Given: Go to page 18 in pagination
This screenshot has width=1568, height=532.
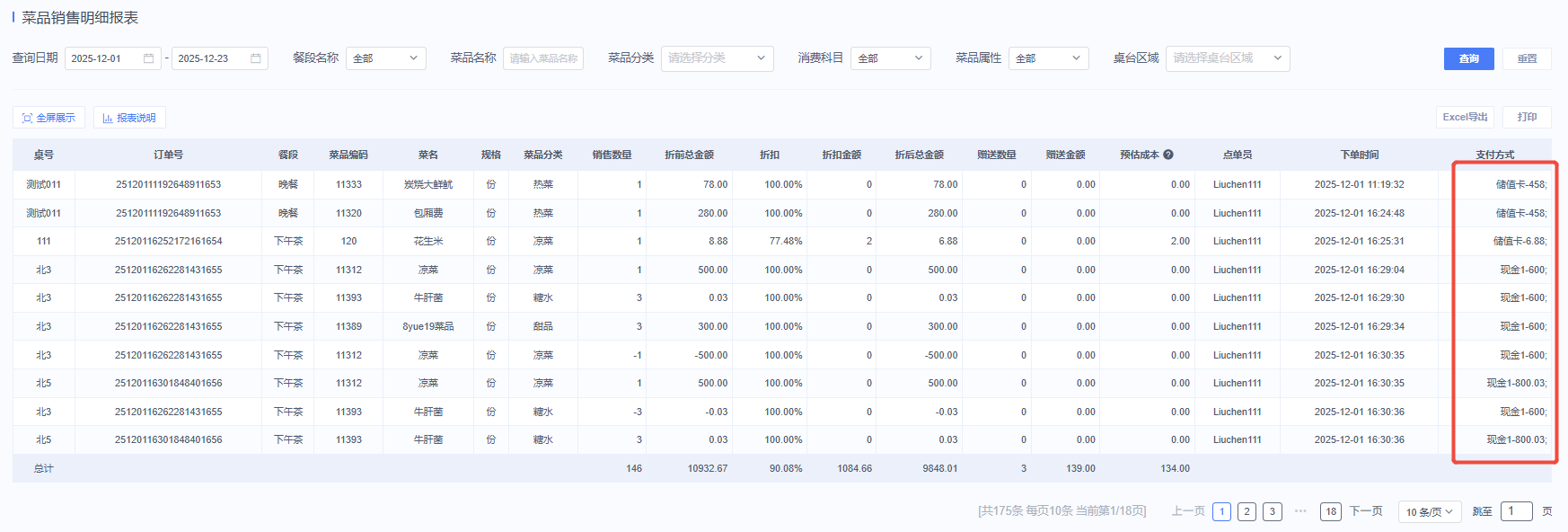Looking at the screenshot, I should pyautogui.click(x=1331, y=511).
